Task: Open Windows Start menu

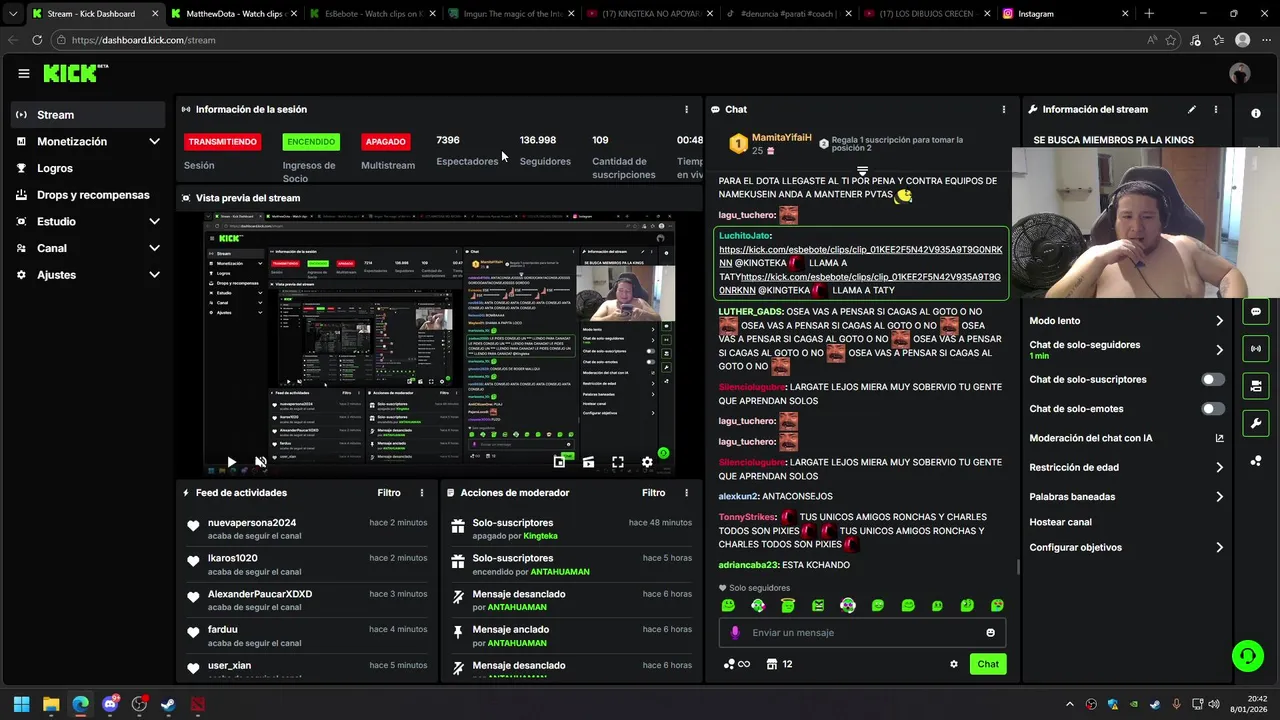Action: [x=21, y=704]
